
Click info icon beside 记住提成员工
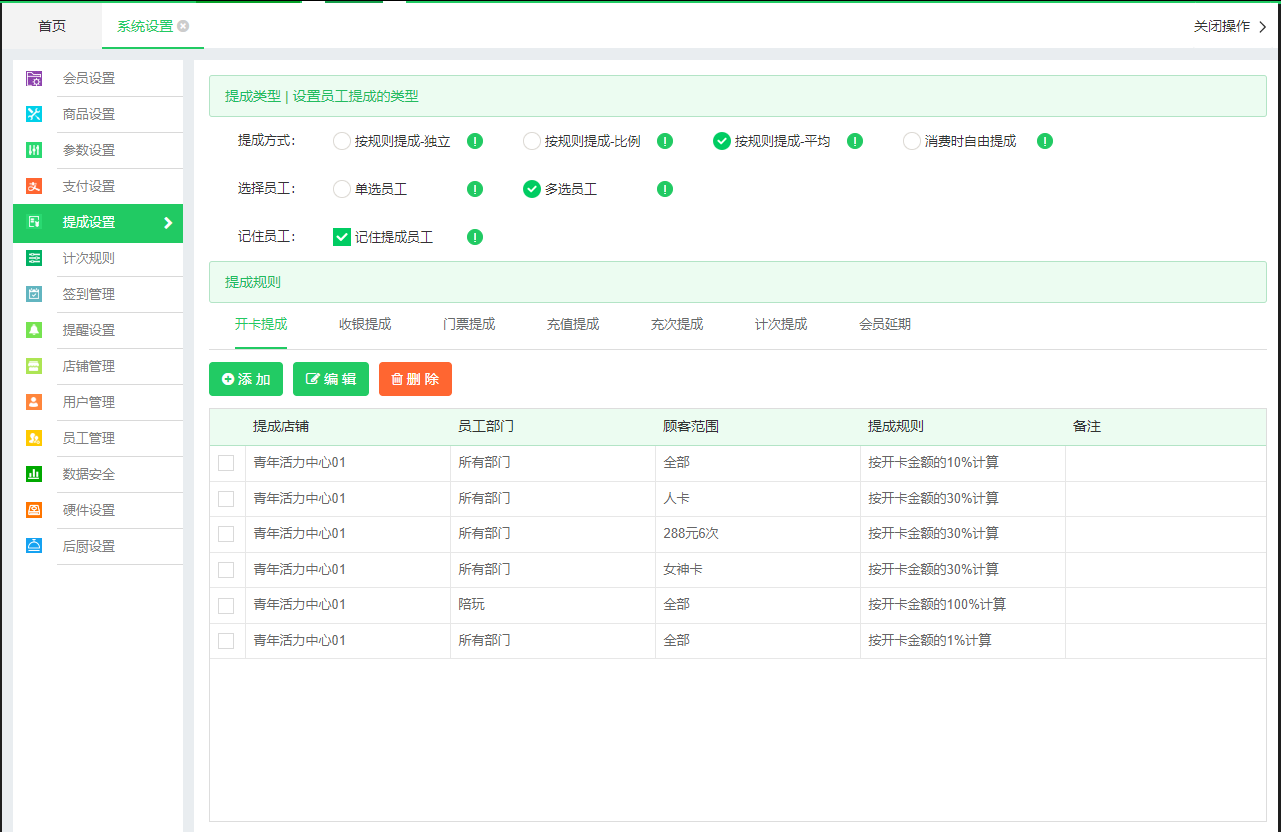475,237
